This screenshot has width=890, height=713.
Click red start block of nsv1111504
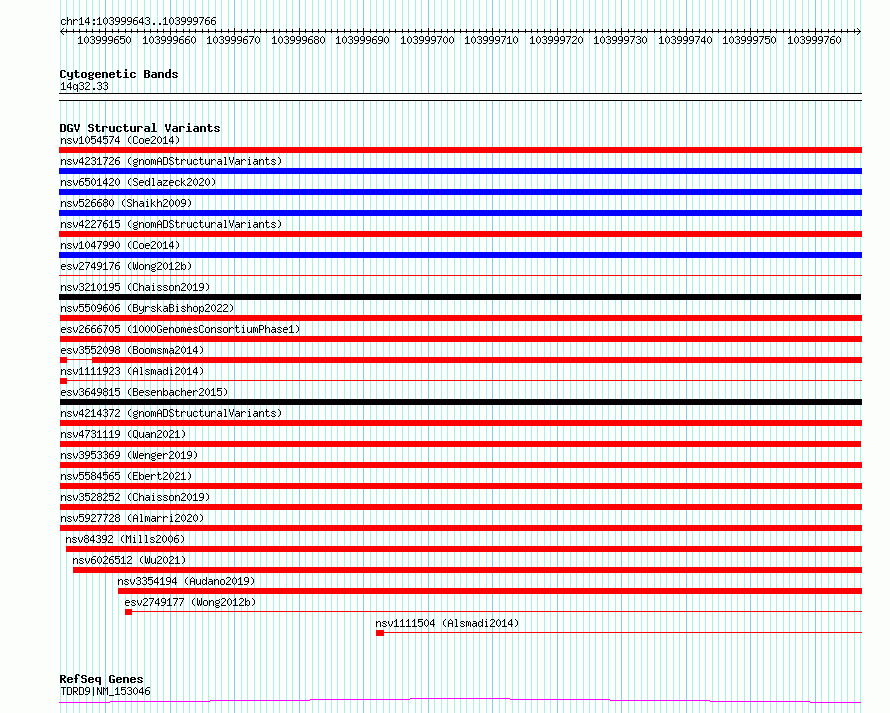click(x=380, y=633)
